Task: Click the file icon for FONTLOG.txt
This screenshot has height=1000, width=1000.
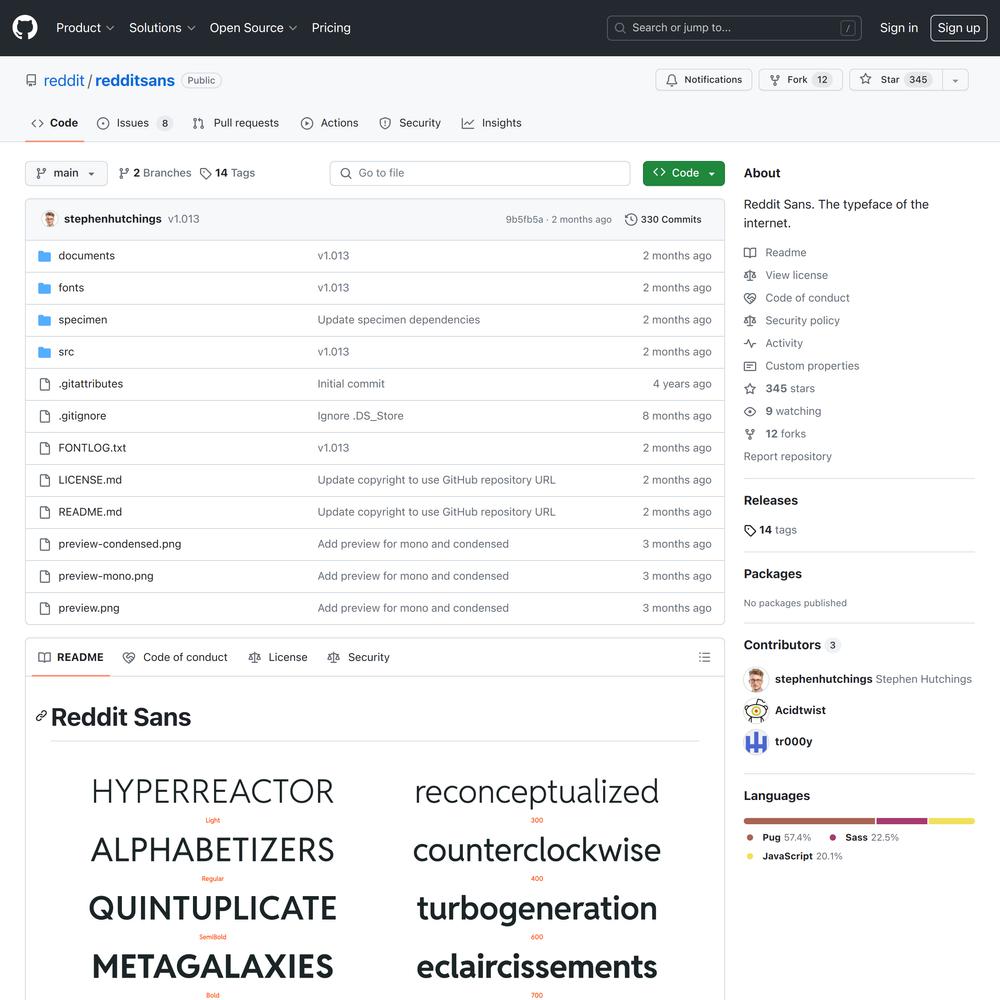Action: tap(45, 448)
